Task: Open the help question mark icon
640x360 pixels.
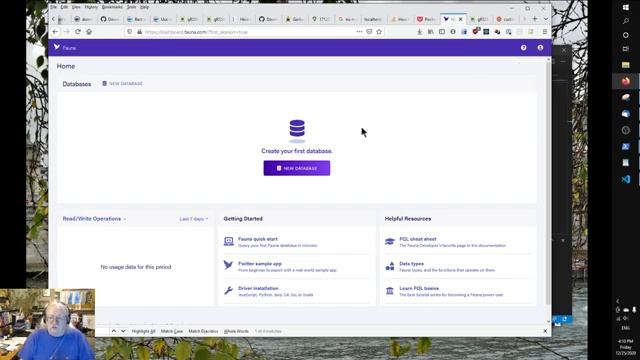Action: [x=524, y=48]
